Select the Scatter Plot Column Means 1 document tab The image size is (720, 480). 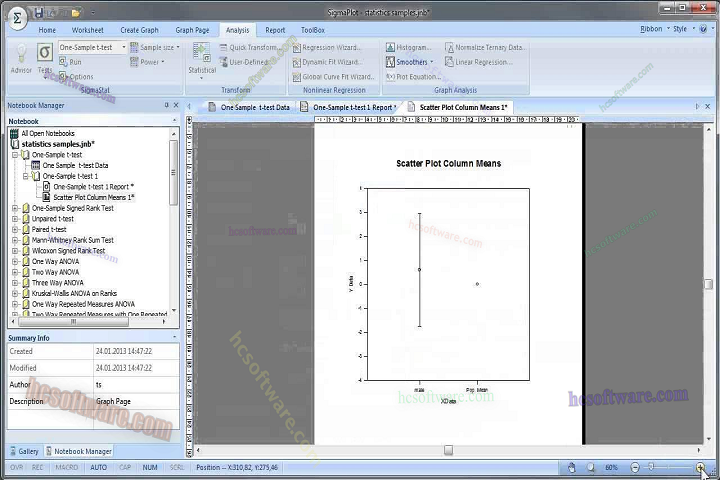[457, 107]
